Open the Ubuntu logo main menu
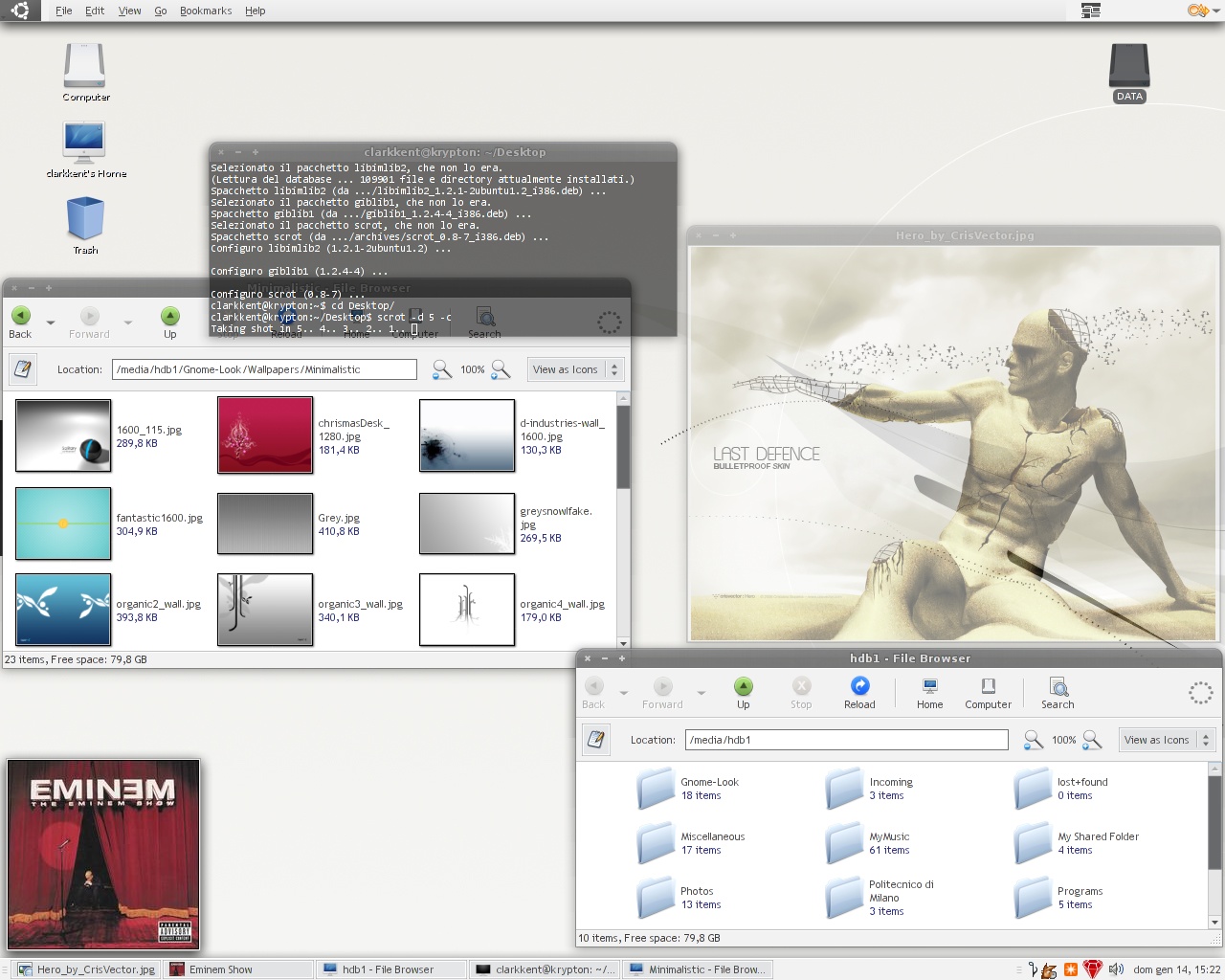1225x980 pixels. (21, 11)
